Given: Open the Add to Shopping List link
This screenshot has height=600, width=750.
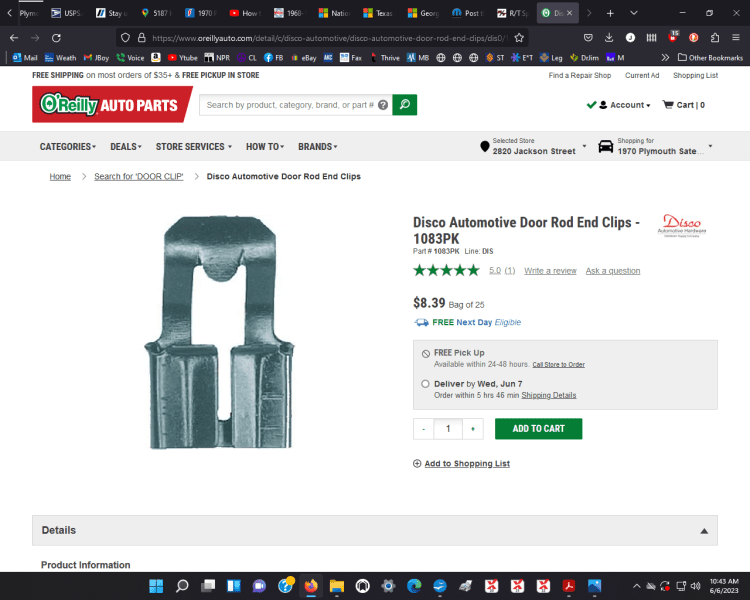Looking at the screenshot, I should tap(467, 464).
